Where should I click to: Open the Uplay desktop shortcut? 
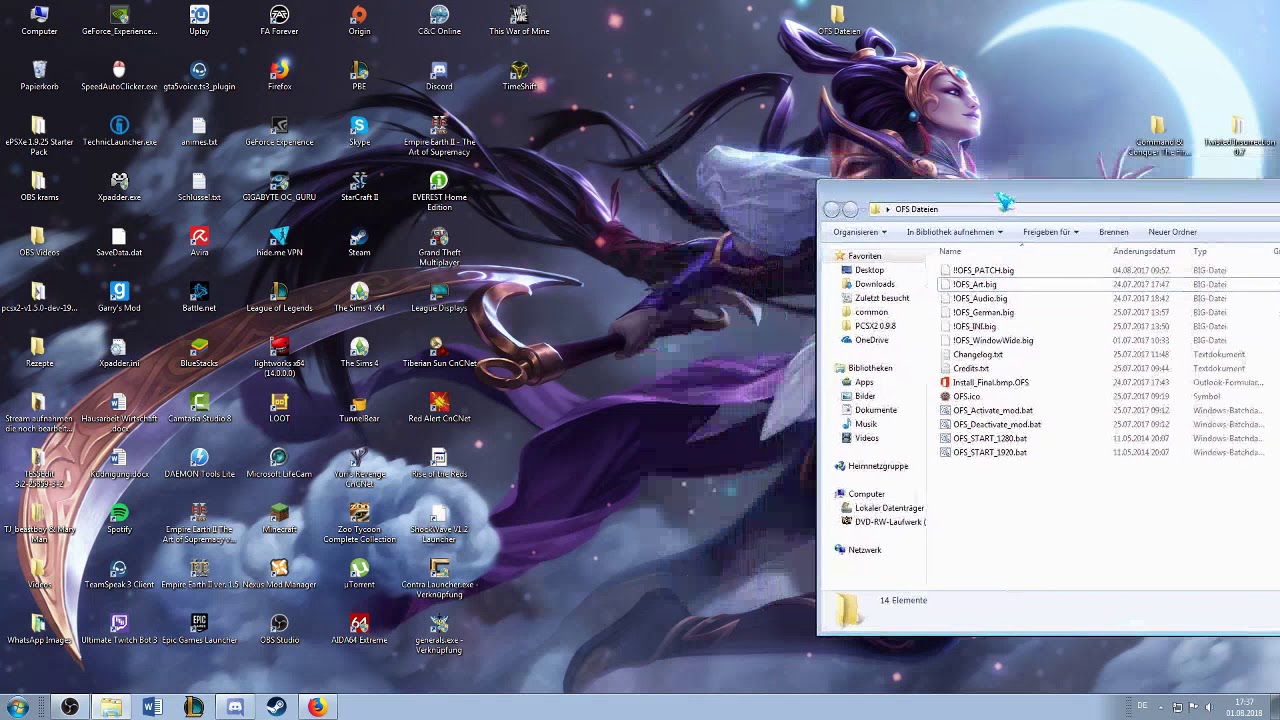[x=199, y=20]
